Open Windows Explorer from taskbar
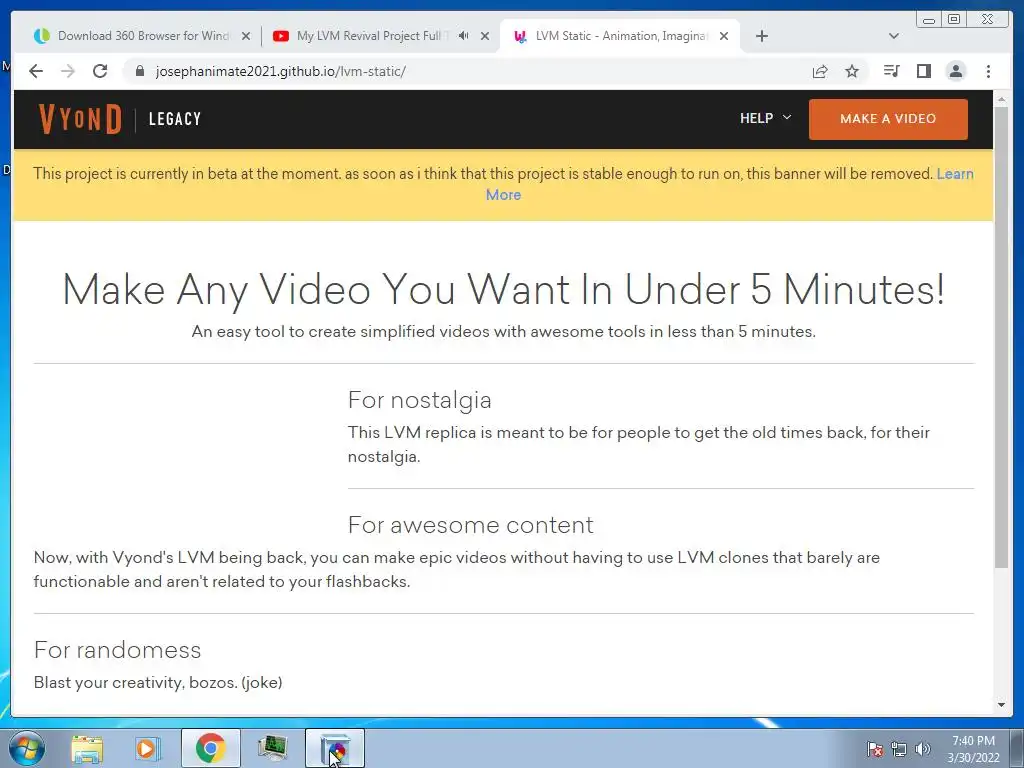Screen dimensions: 1024x768 click(x=87, y=748)
